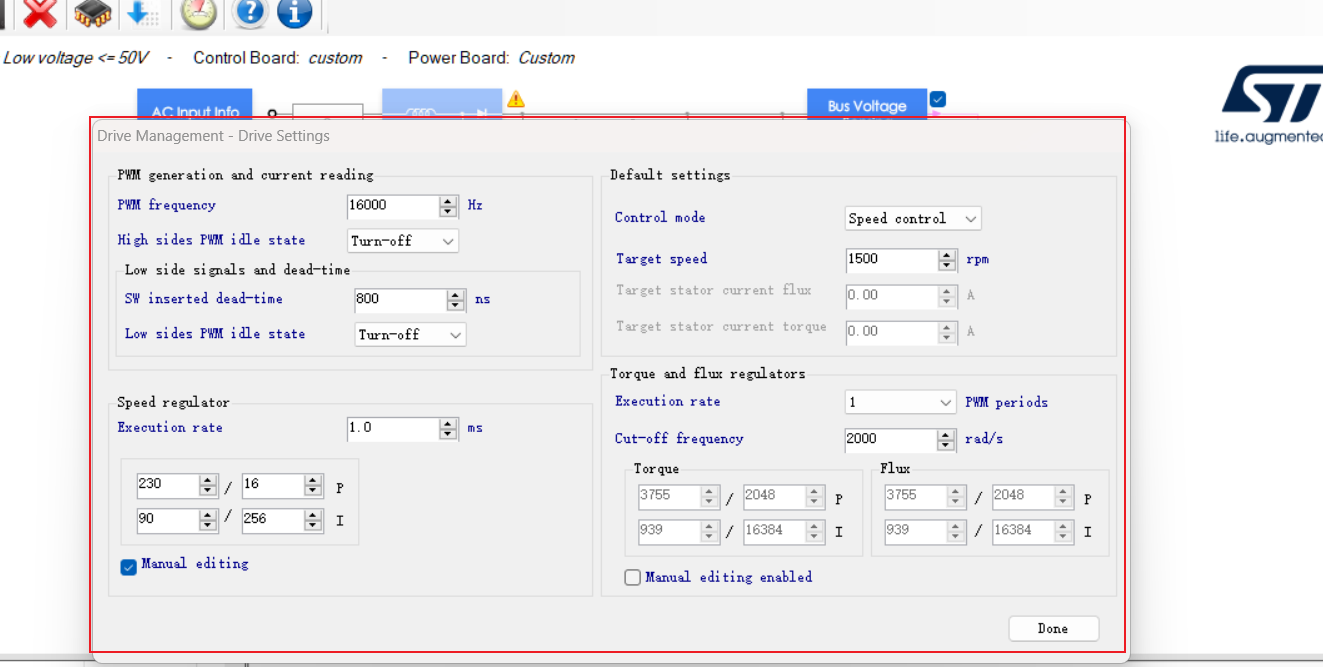Viewport: 1323px width, 667px height.
Task: Click the Target stator current torque field
Action: point(892,331)
